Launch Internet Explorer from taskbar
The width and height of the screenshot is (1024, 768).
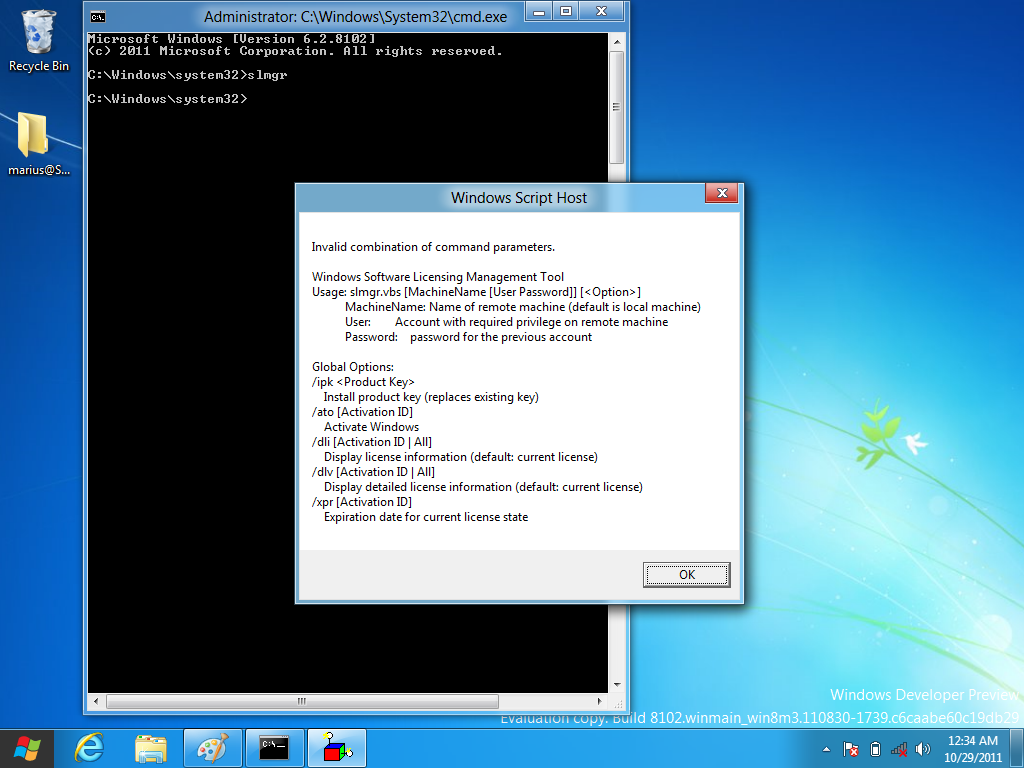click(89, 748)
